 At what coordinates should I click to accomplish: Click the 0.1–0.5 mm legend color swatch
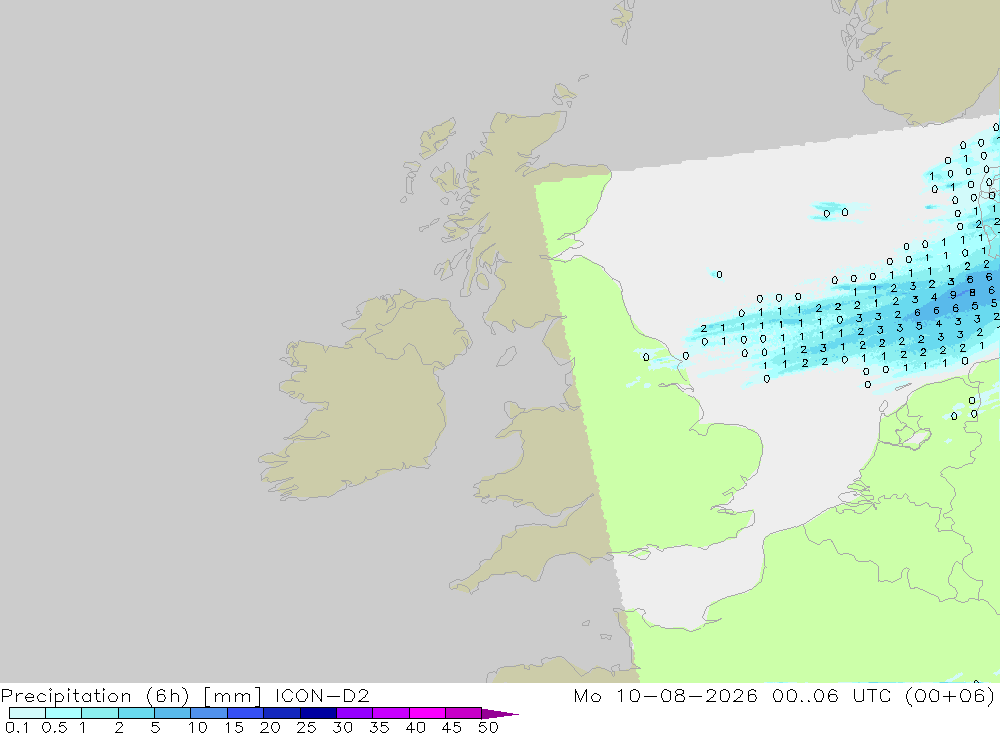[x=27, y=713]
